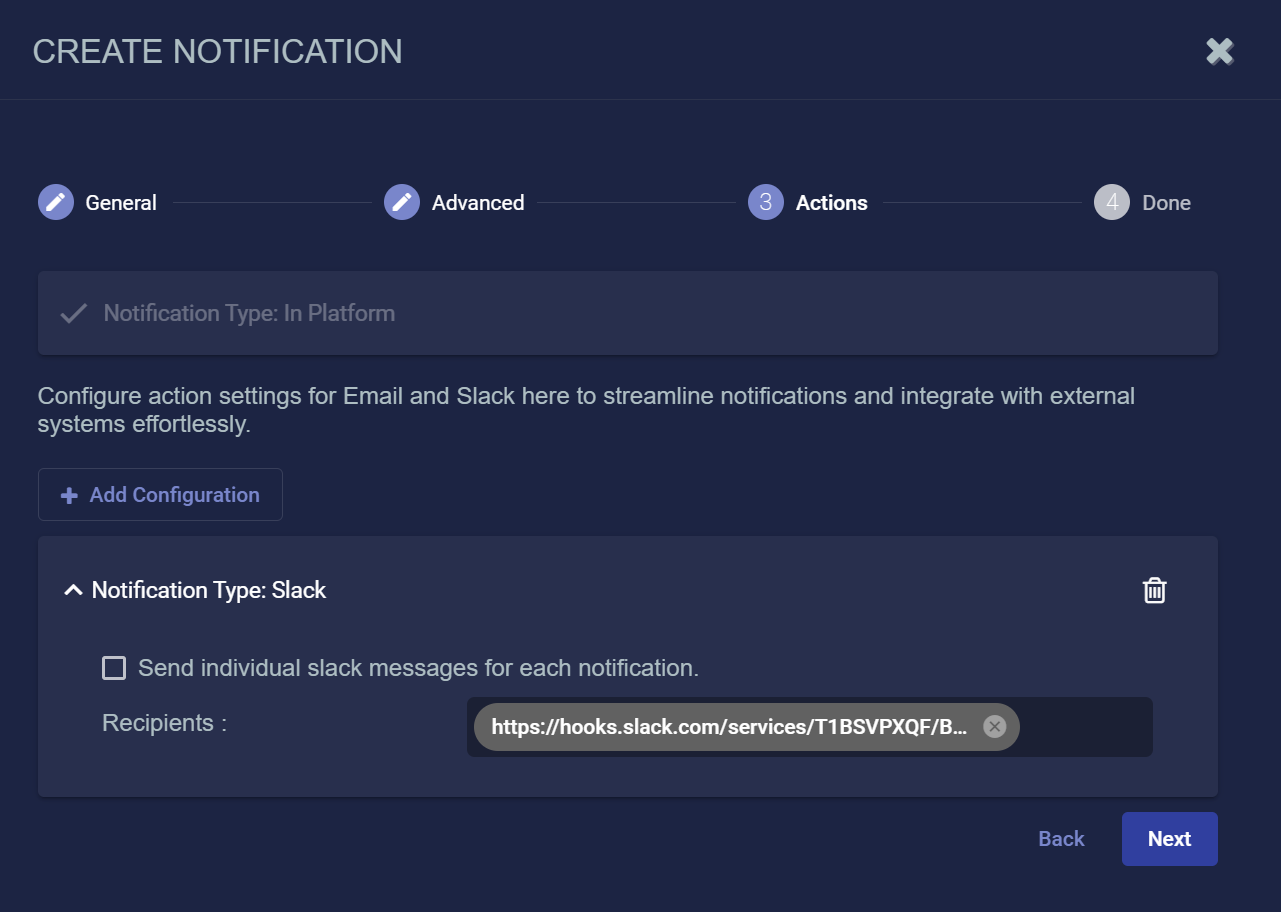
Task: Click the In Platform checkmark icon
Action: point(73,314)
